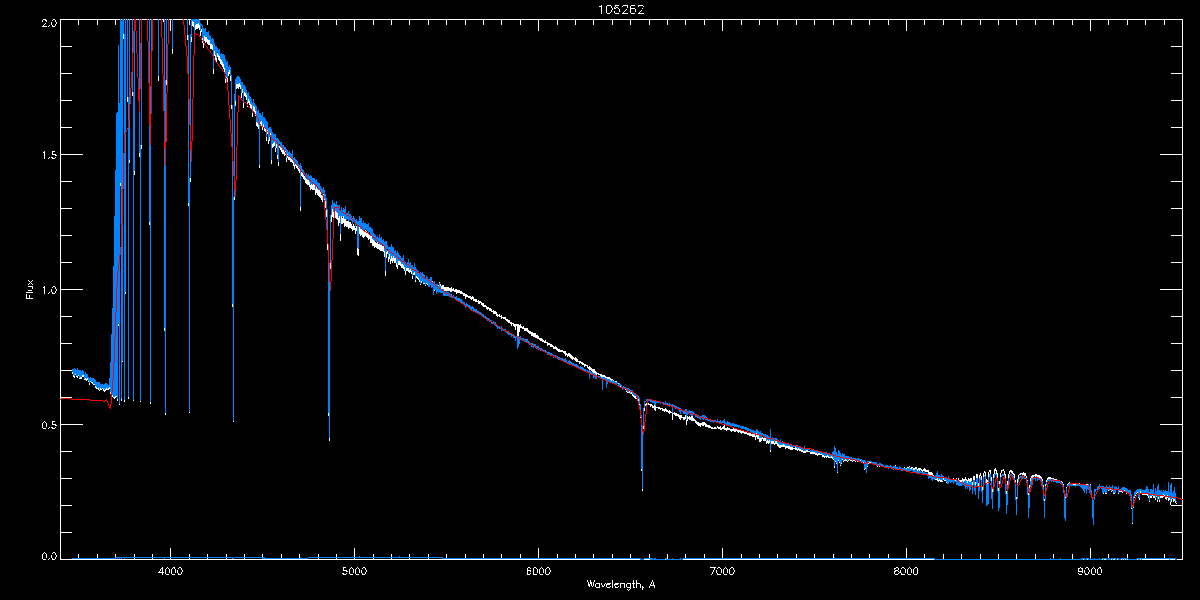1200x600 pixels.
Task: Click the 1.5 flux tick label
Action: coord(48,156)
